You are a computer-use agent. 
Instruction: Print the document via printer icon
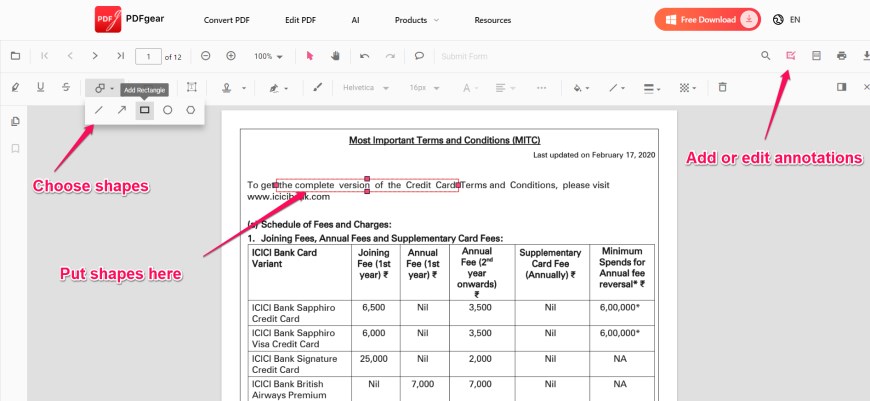[841, 56]
